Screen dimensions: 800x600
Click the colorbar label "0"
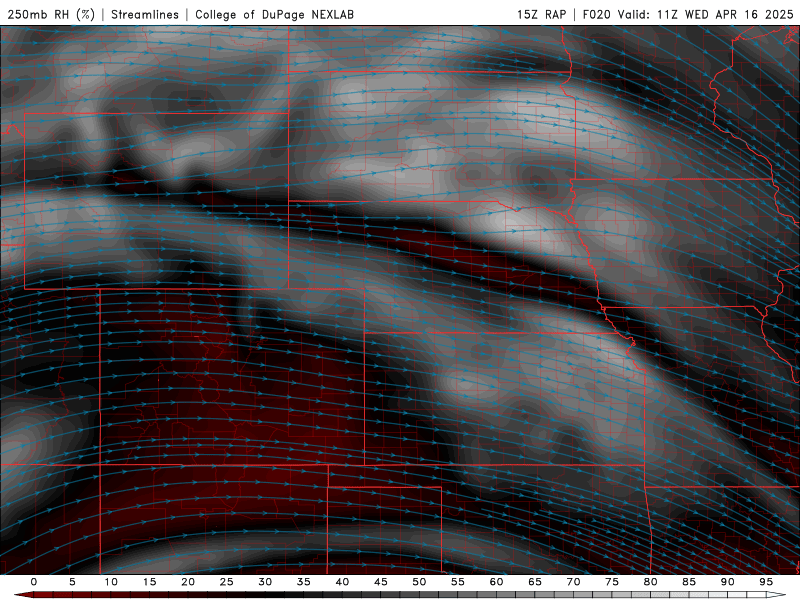tap(34, 582)
